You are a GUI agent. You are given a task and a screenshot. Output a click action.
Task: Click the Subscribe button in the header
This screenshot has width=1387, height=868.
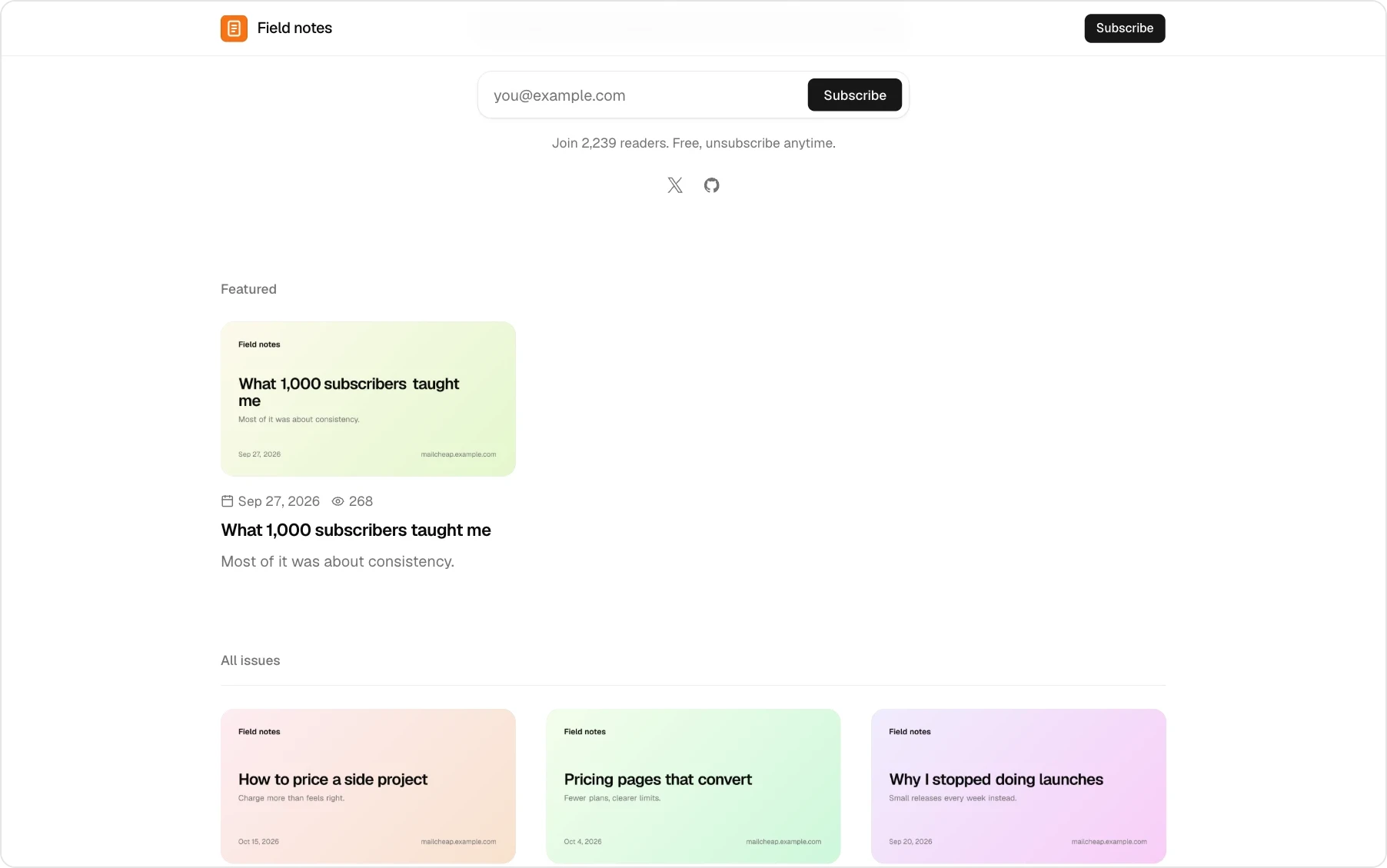(x=1125, y=28)
